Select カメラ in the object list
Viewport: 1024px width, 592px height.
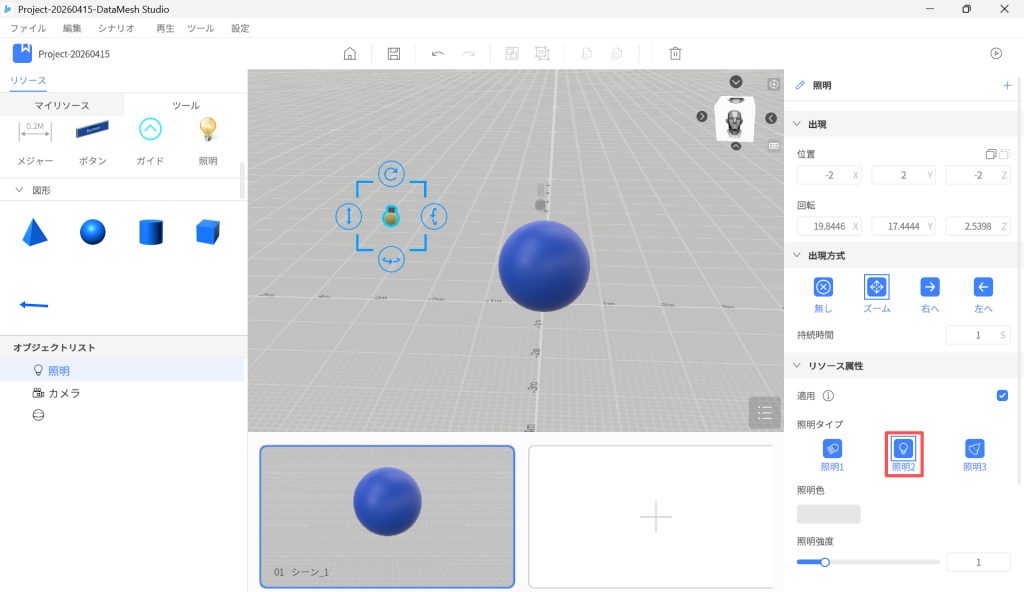pos(64,393)
